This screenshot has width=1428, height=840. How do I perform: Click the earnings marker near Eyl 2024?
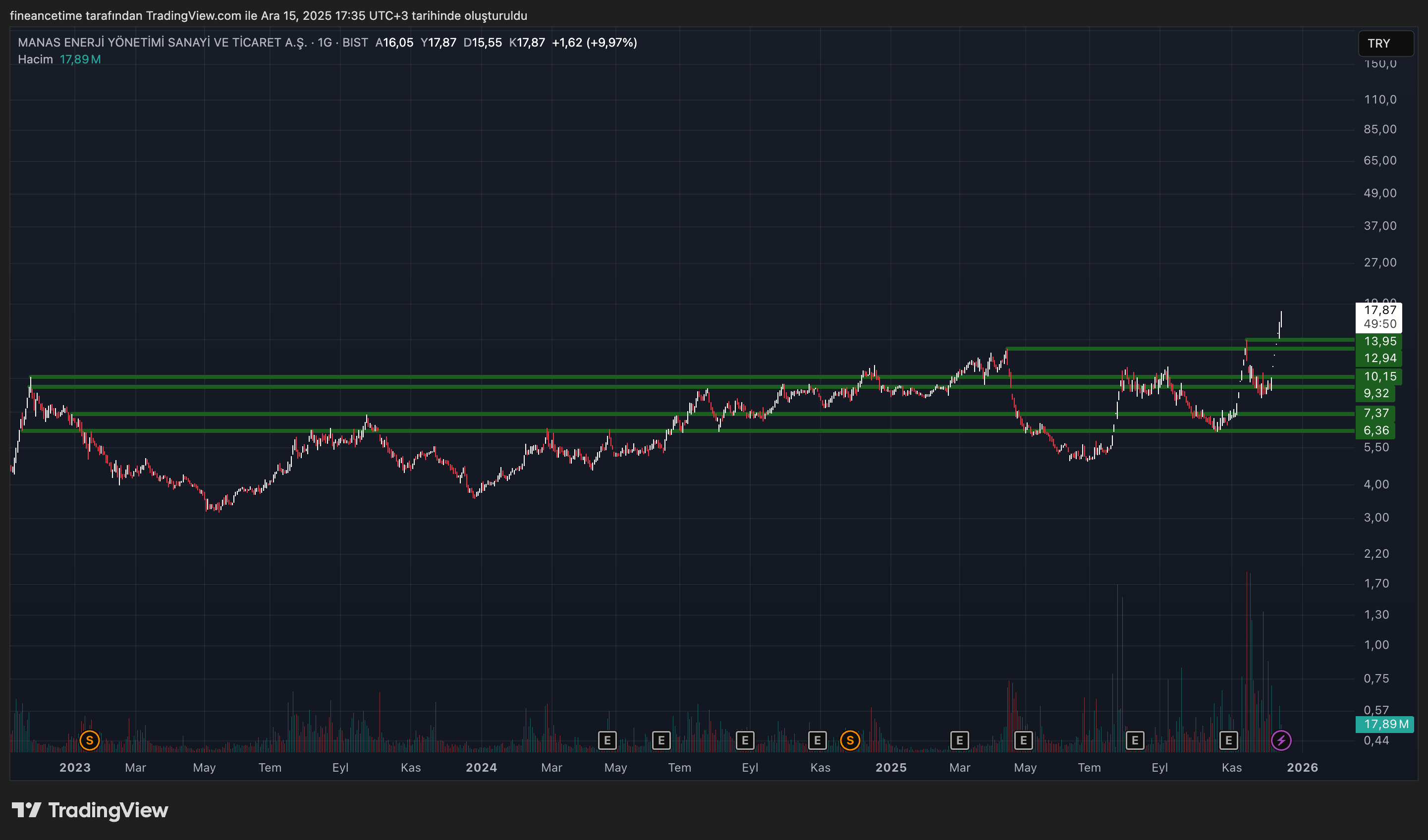tap(745, 740)
